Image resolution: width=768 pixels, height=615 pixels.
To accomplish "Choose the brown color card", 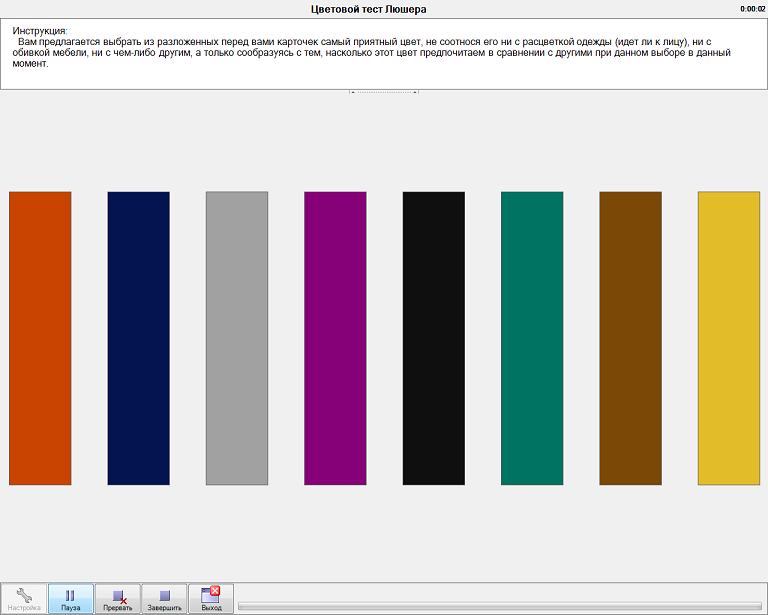I will click(630, 338).
